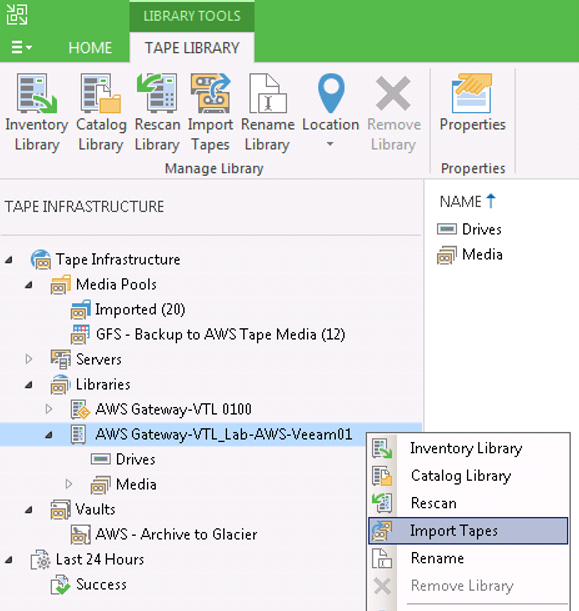Screen dimensions: 579x611
Task: Expand AWS Gateway-VTL 0100 library
Action: pyautogui.click(x=49, y=409)
